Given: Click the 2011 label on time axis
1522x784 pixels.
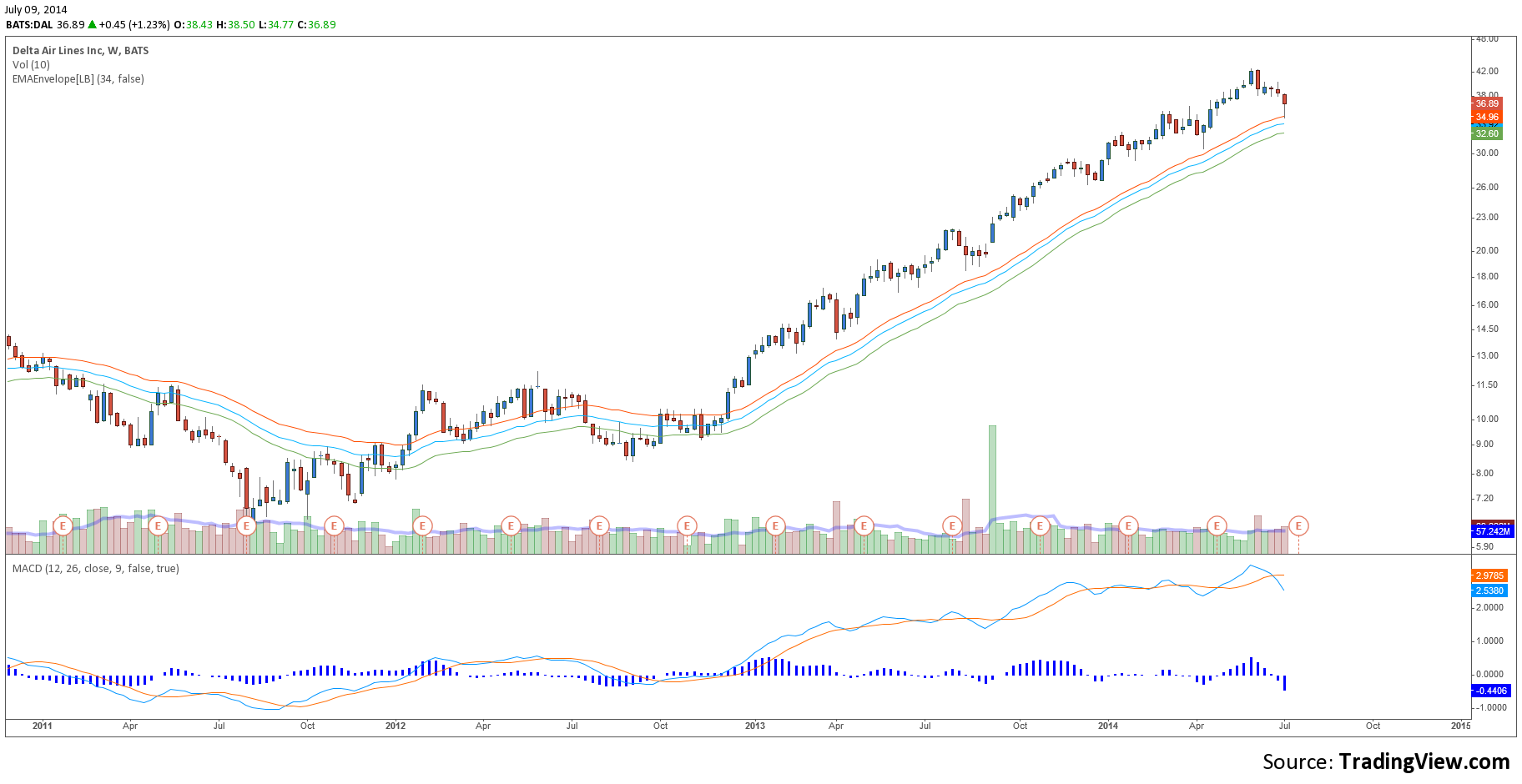Looking at the screenshot, I should (x=43, y=726).
